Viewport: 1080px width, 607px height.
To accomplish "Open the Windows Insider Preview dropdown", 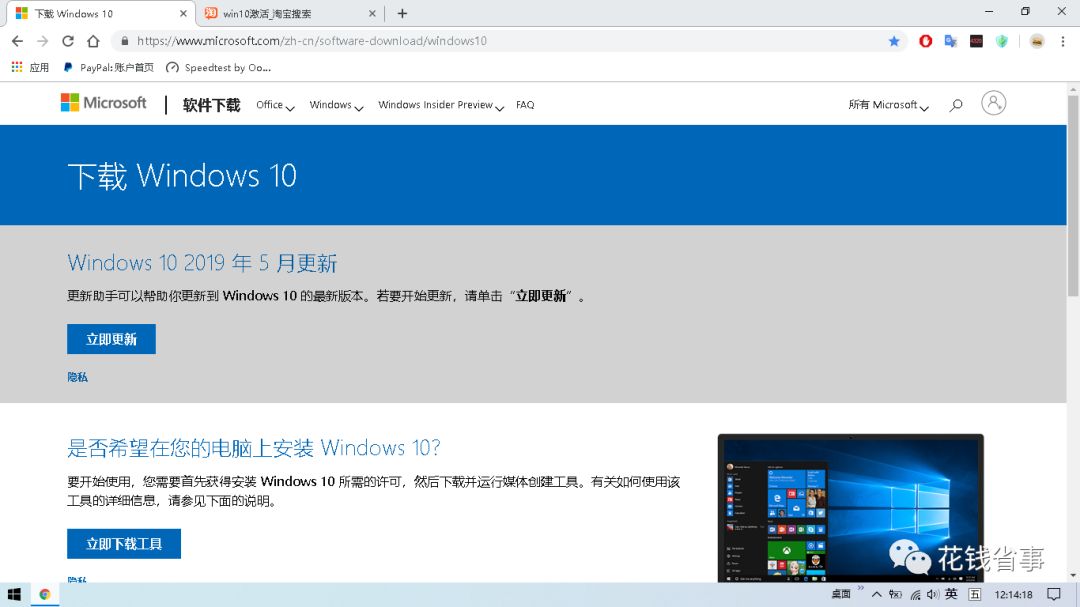I will point(438,103).
